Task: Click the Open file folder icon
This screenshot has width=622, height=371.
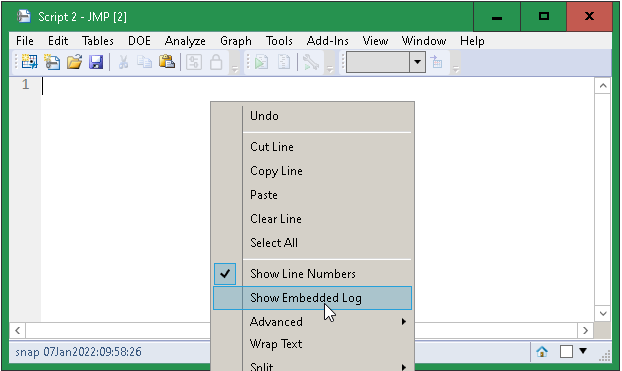Action: pos(74,62)
